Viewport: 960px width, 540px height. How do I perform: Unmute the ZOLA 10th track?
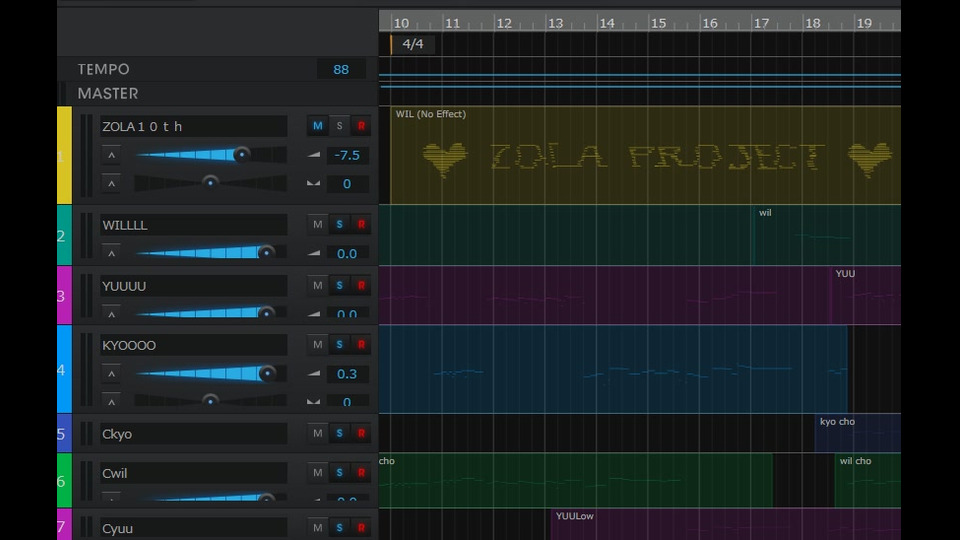[317, 126]
